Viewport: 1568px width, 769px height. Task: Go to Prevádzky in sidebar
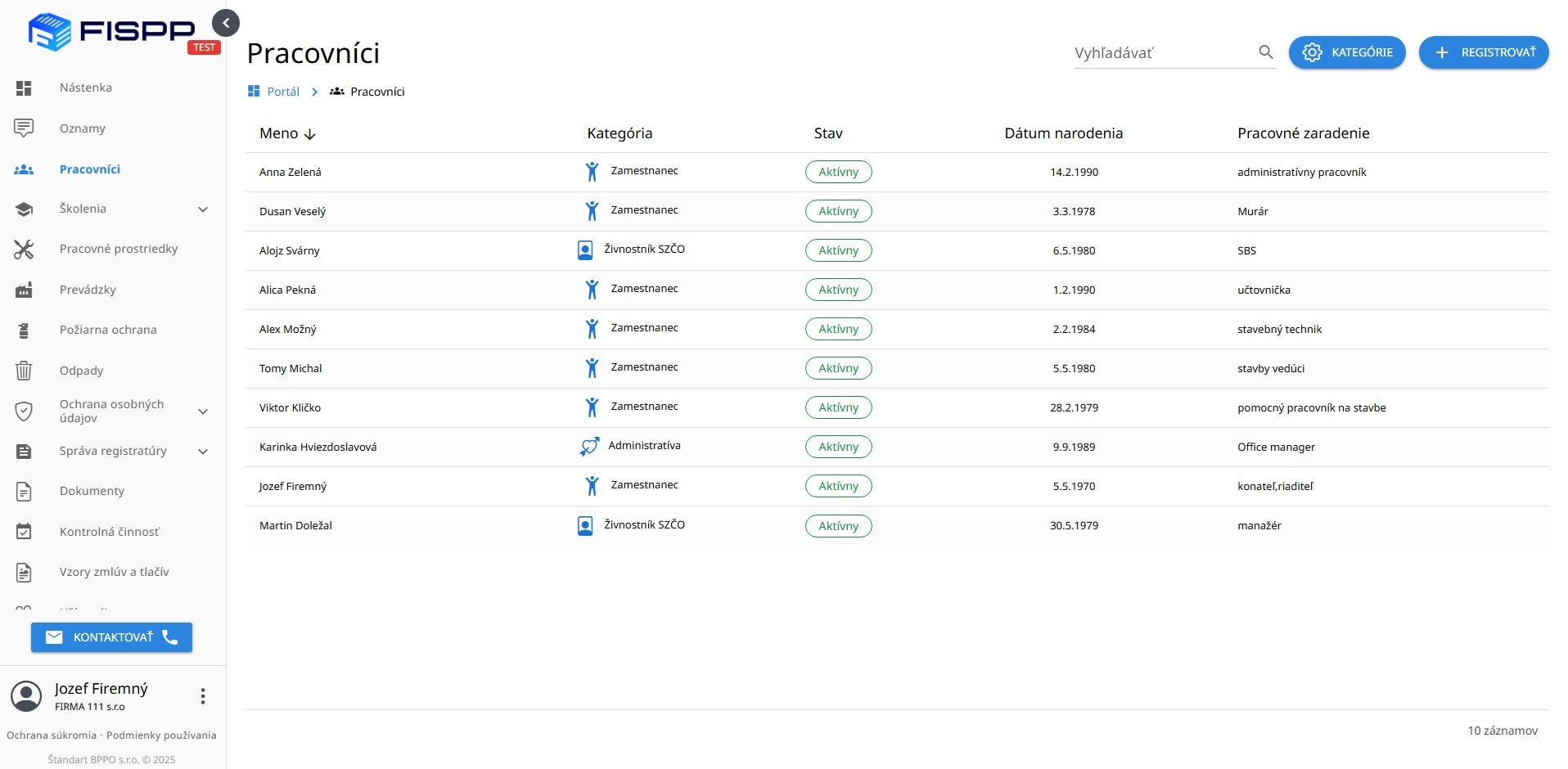click(88, 290)
